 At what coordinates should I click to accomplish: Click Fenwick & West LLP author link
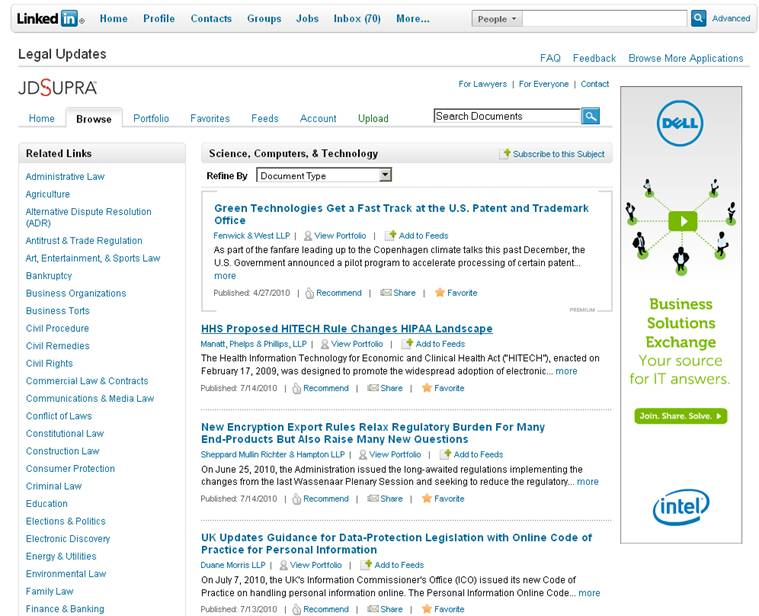pyautogui.click(x=252, y=236)
